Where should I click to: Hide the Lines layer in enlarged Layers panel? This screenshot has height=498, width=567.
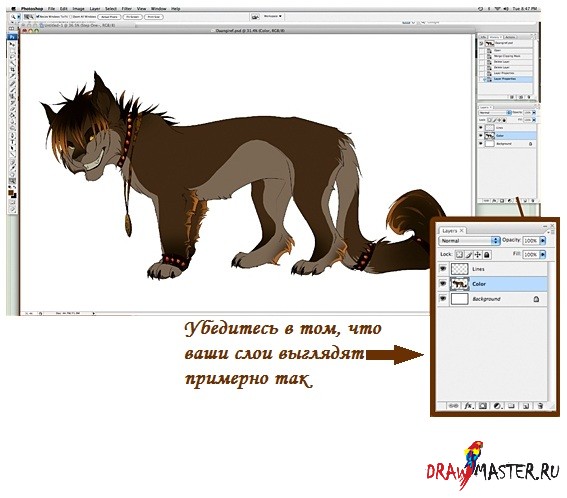[443, 268]
